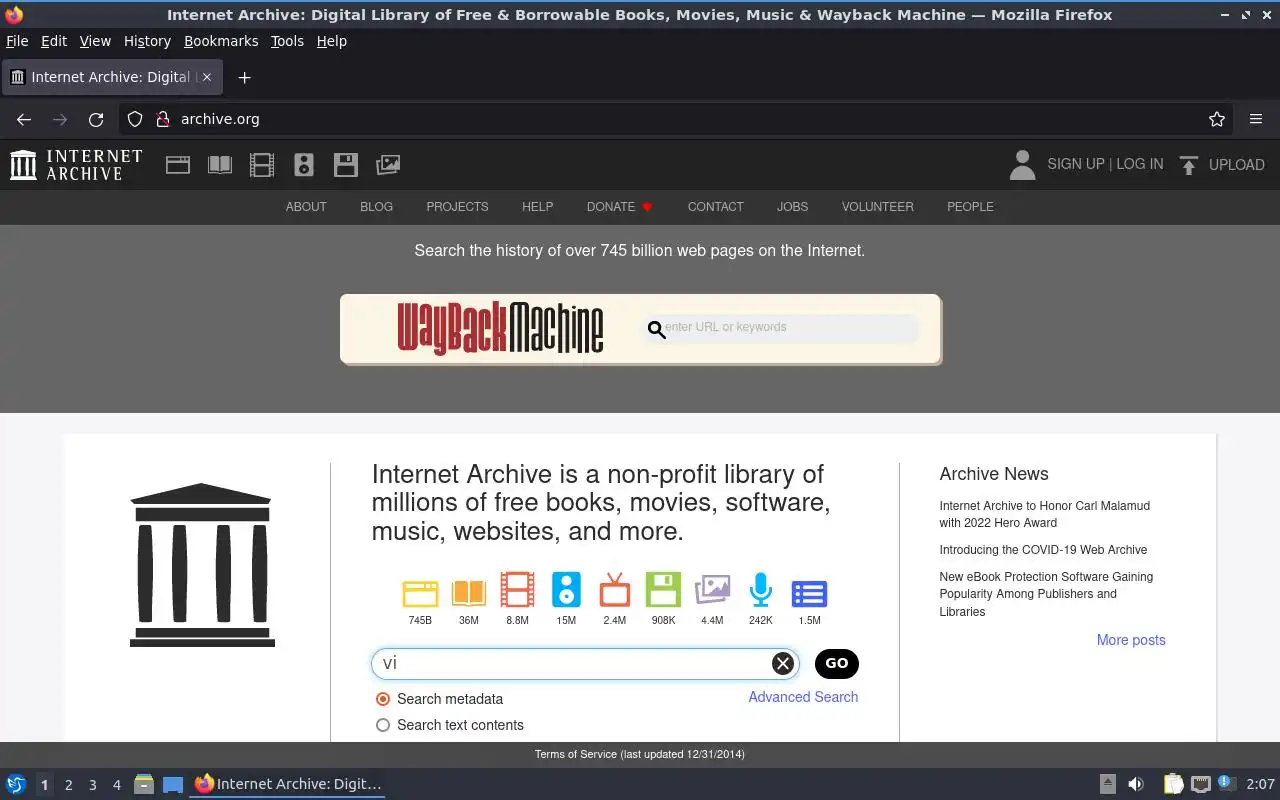Image resolution: width=1280 pixels, height=800 pixels.
Task: Open the More posts link
Action: pyautogui.click(x=1131, y=640)
